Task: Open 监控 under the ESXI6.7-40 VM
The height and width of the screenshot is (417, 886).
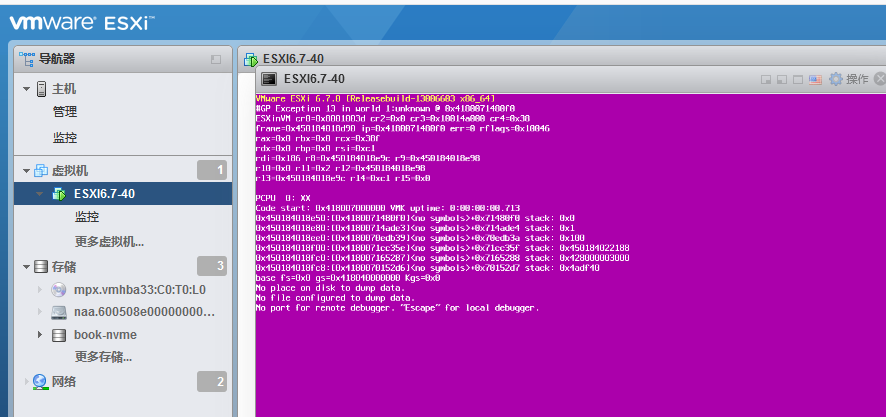Action: pyautogui.click(x=87, y=218)
